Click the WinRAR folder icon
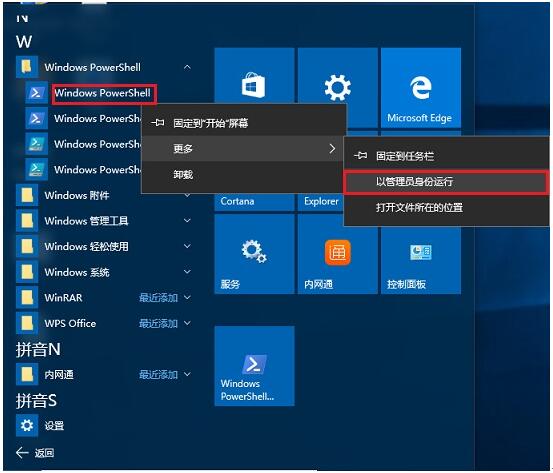Screen dimensions: 553x473 (x=27, y=298)
